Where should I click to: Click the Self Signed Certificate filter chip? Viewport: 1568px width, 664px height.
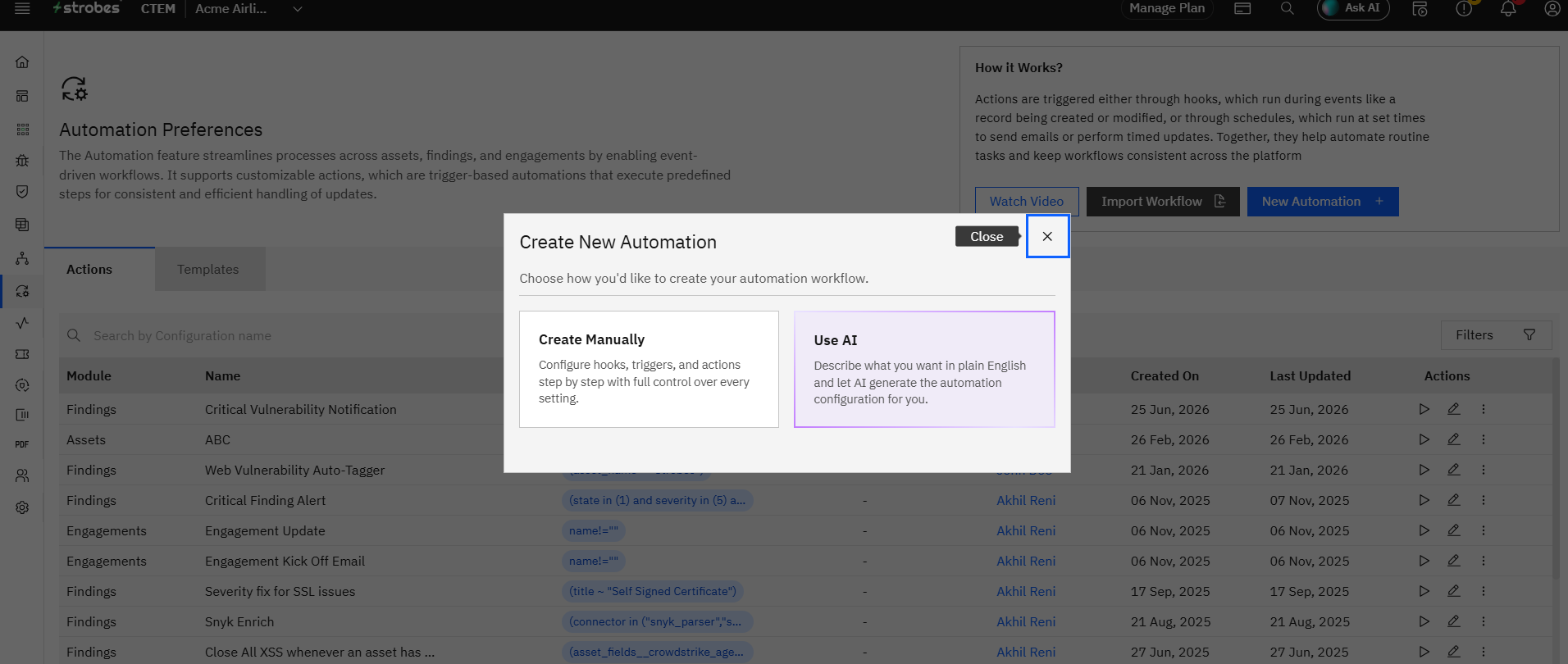pos(653,591)
